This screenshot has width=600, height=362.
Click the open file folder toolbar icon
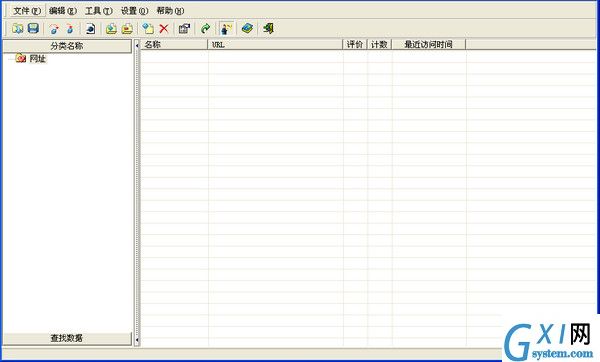(17, 28)
